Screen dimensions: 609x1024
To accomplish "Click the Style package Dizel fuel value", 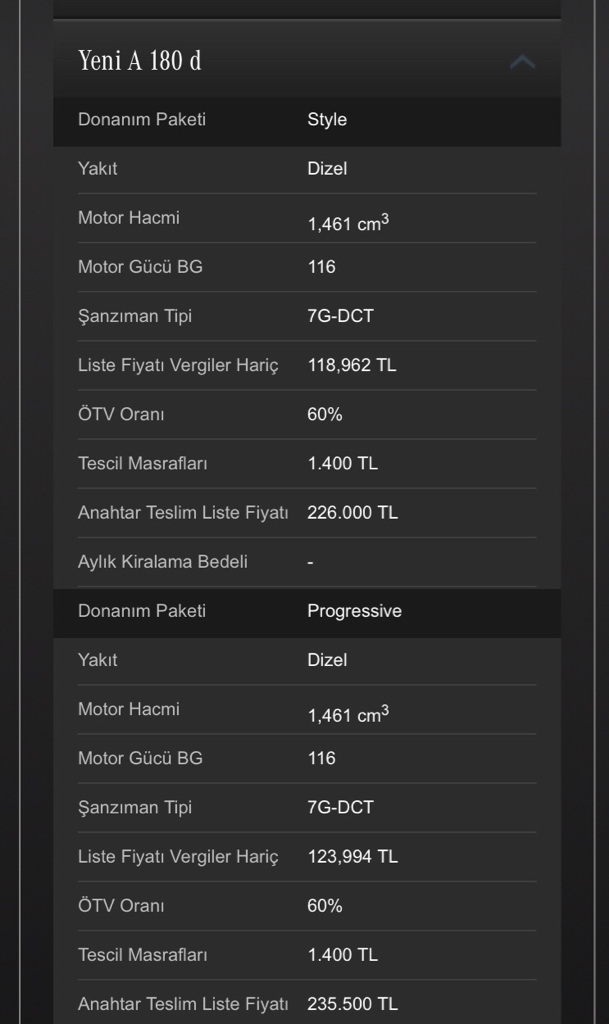I will click(327, 168).
